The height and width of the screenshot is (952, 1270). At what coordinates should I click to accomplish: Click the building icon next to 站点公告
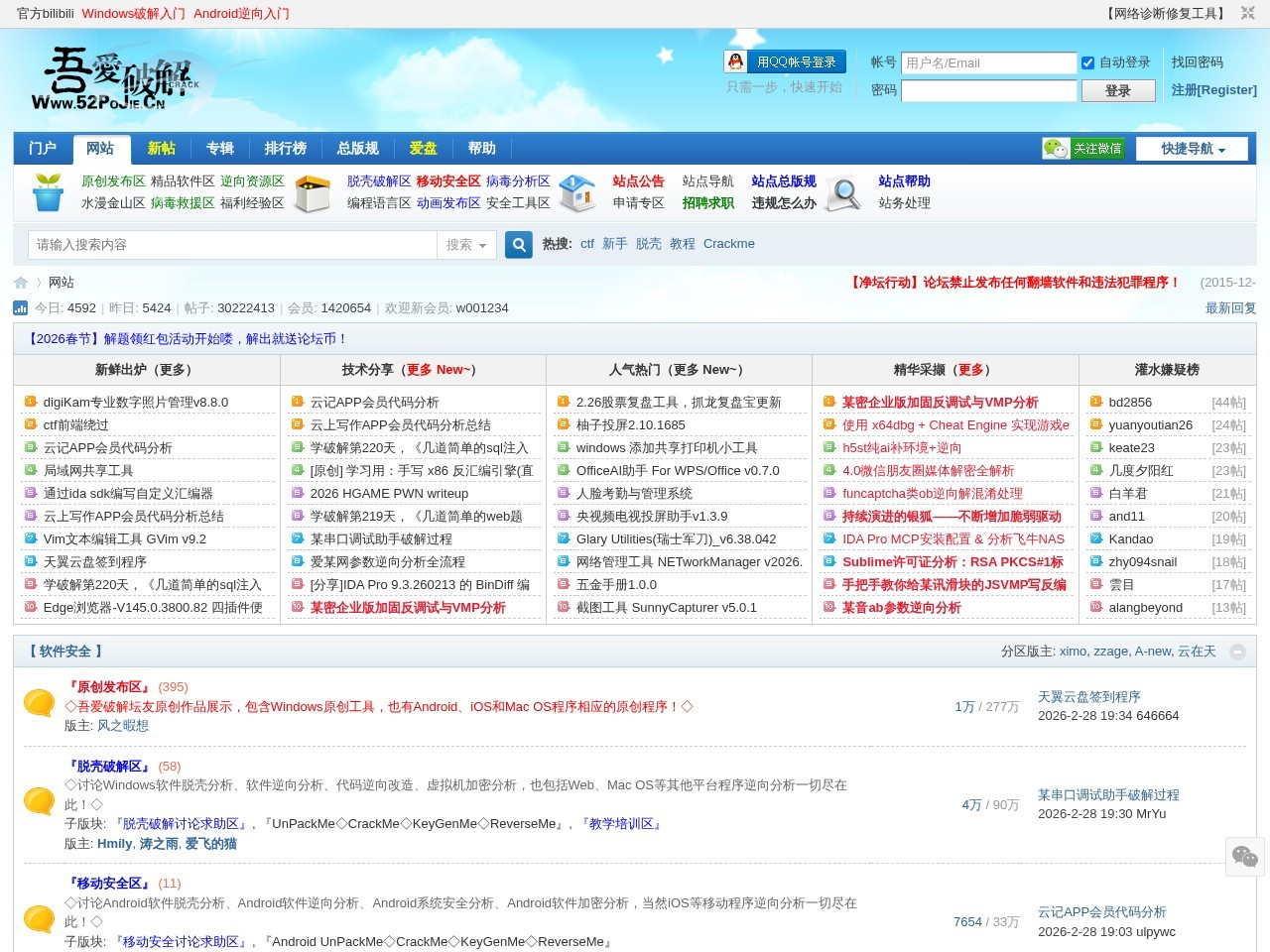(576, 193)
